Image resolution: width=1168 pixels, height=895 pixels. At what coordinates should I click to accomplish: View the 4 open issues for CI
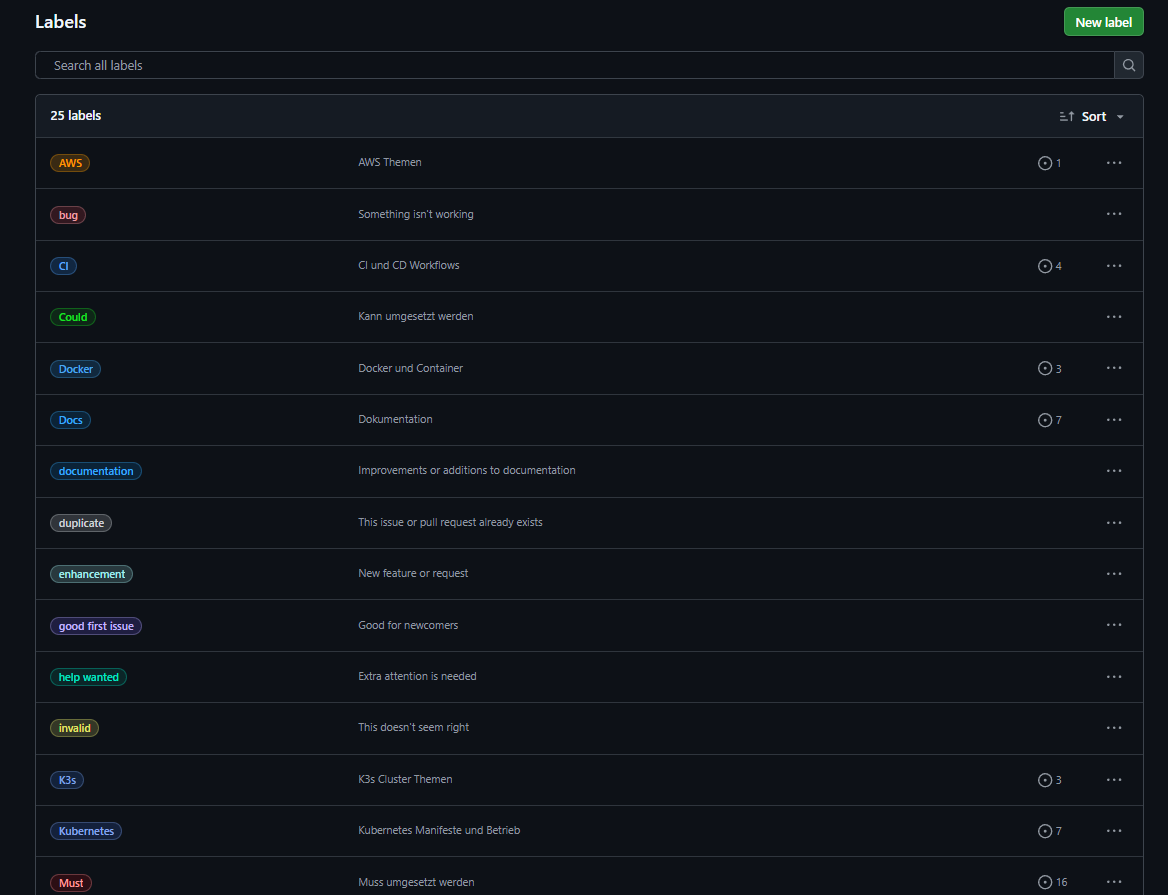[x=1050, y=266]
